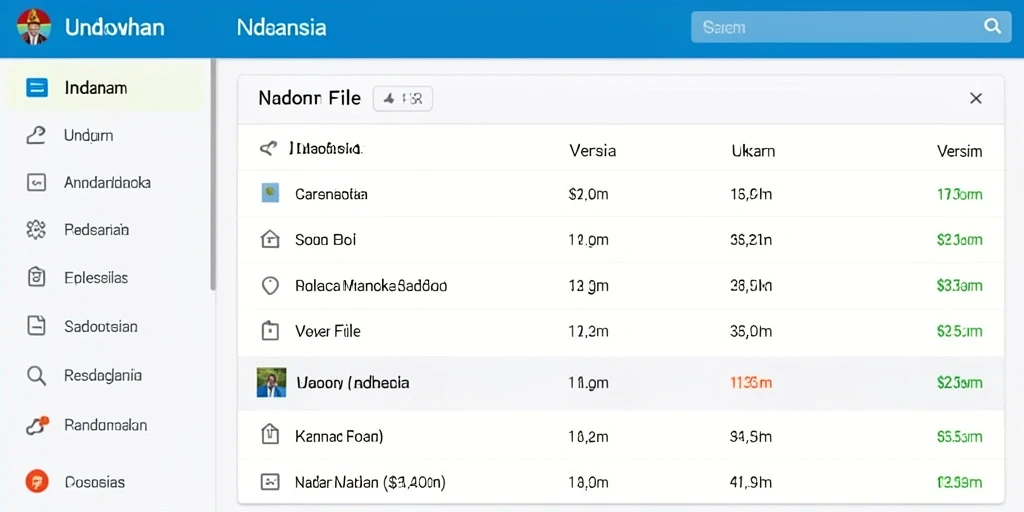The width and height of the screenshot is (1024, 512).
Task: Click the upload icon beside Kannac Foan
Action: [x=270, y=435]
